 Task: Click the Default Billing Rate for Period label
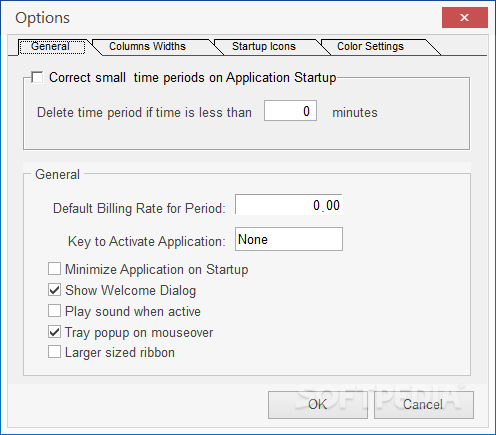139,208
